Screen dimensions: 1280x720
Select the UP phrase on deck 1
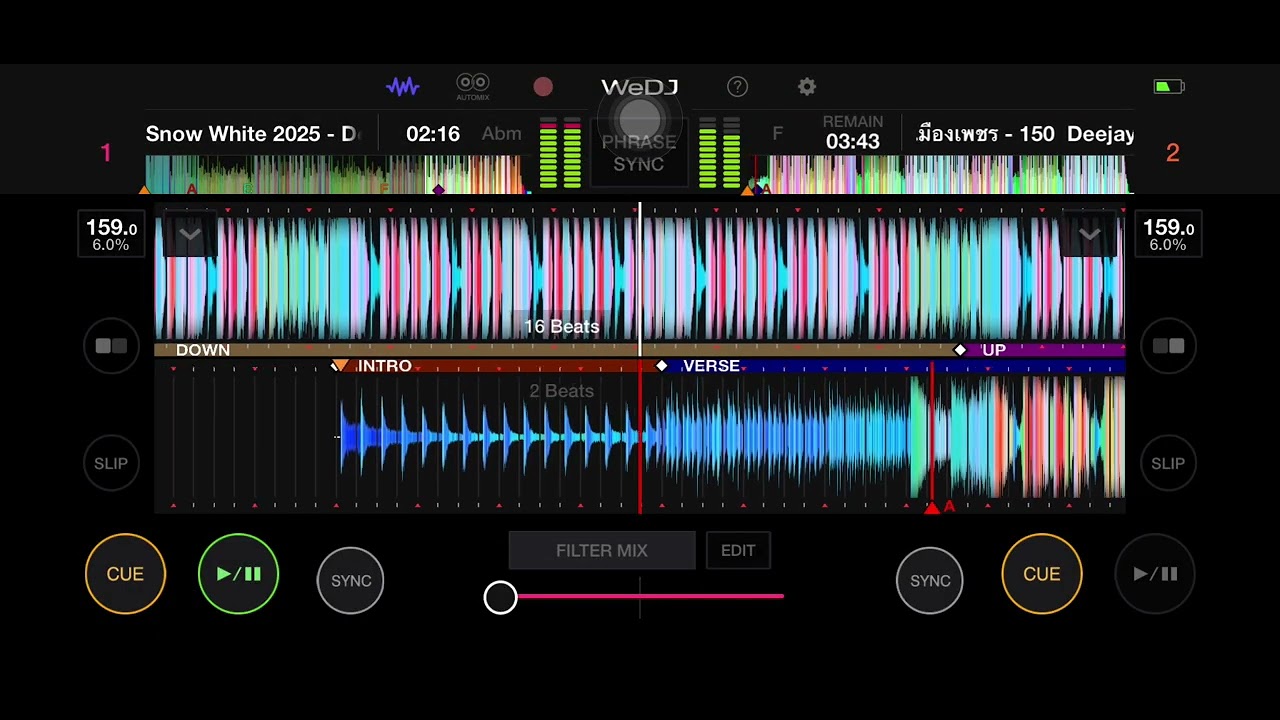click(x=994, y=350)
